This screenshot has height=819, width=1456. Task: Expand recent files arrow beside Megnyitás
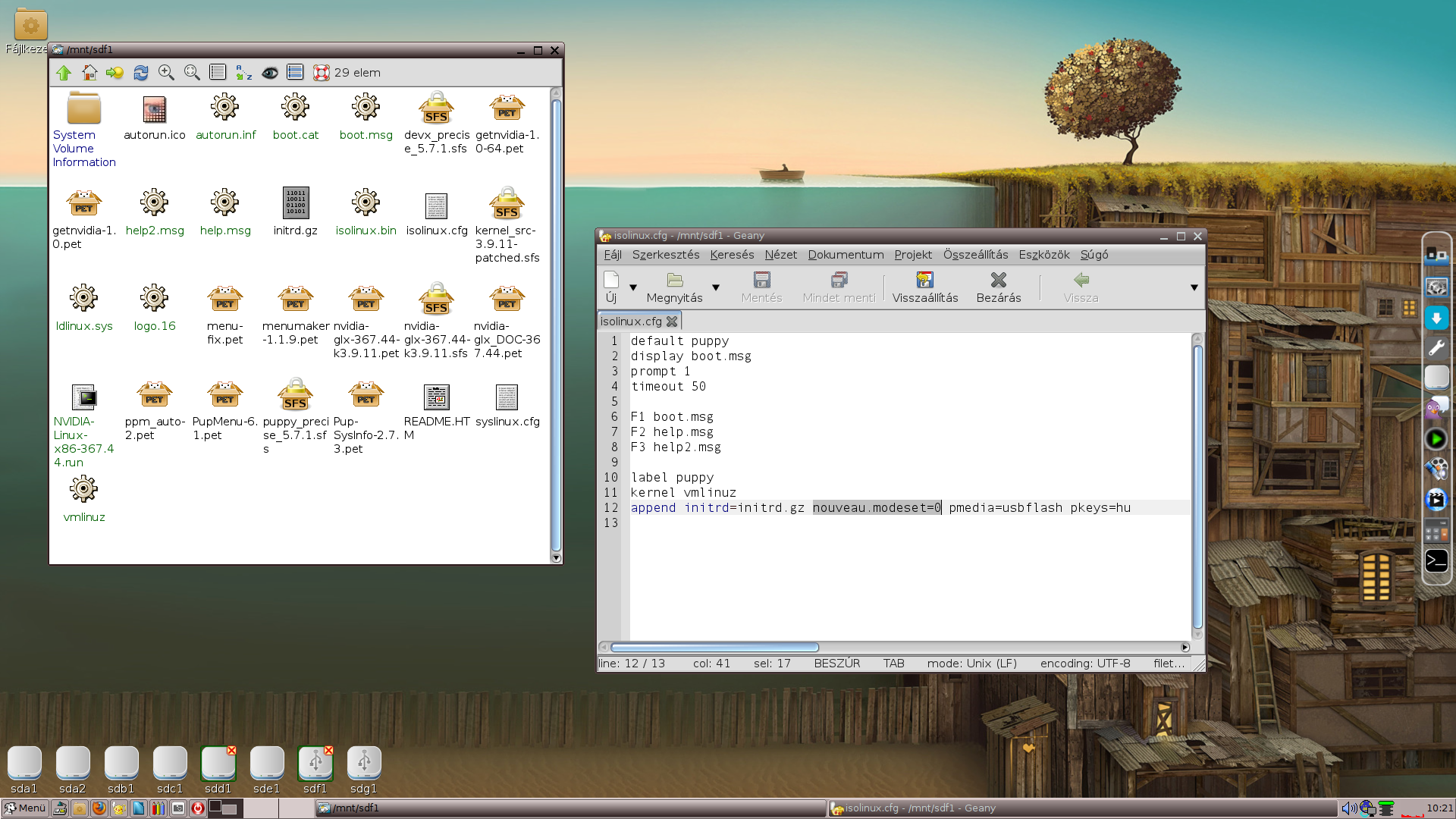point(716,287)
